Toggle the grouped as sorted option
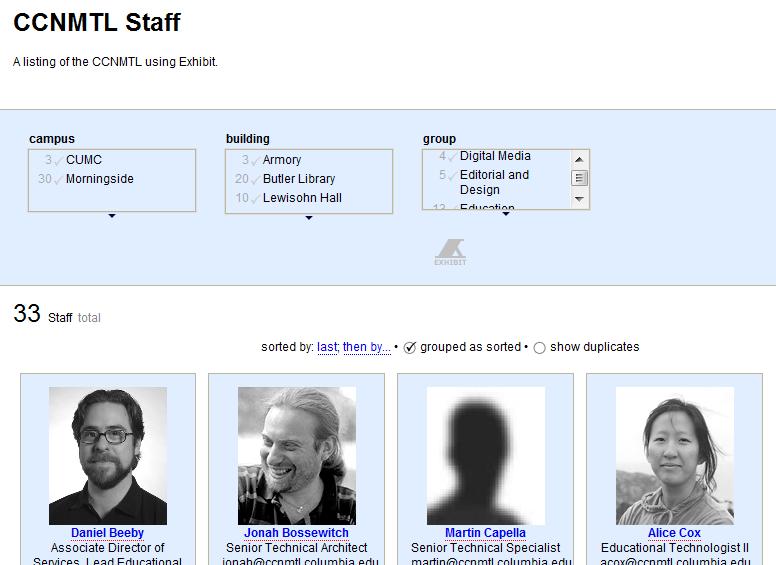 (x=410, y=348)
